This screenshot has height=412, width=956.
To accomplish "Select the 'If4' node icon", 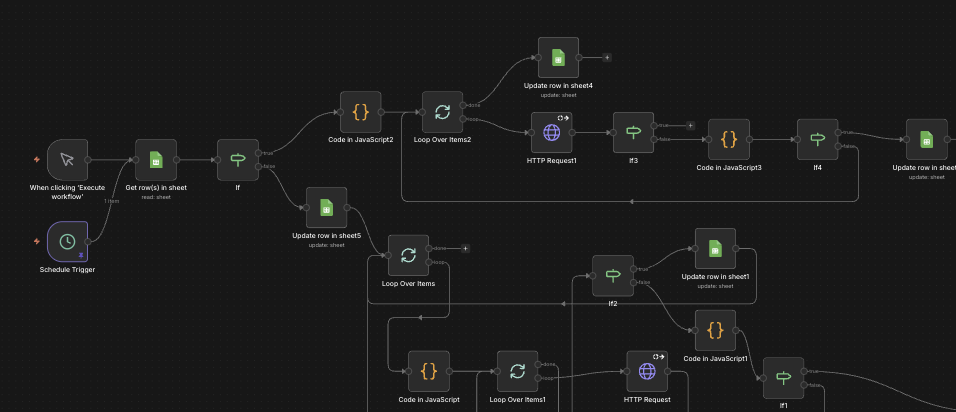I will (818, 140).
